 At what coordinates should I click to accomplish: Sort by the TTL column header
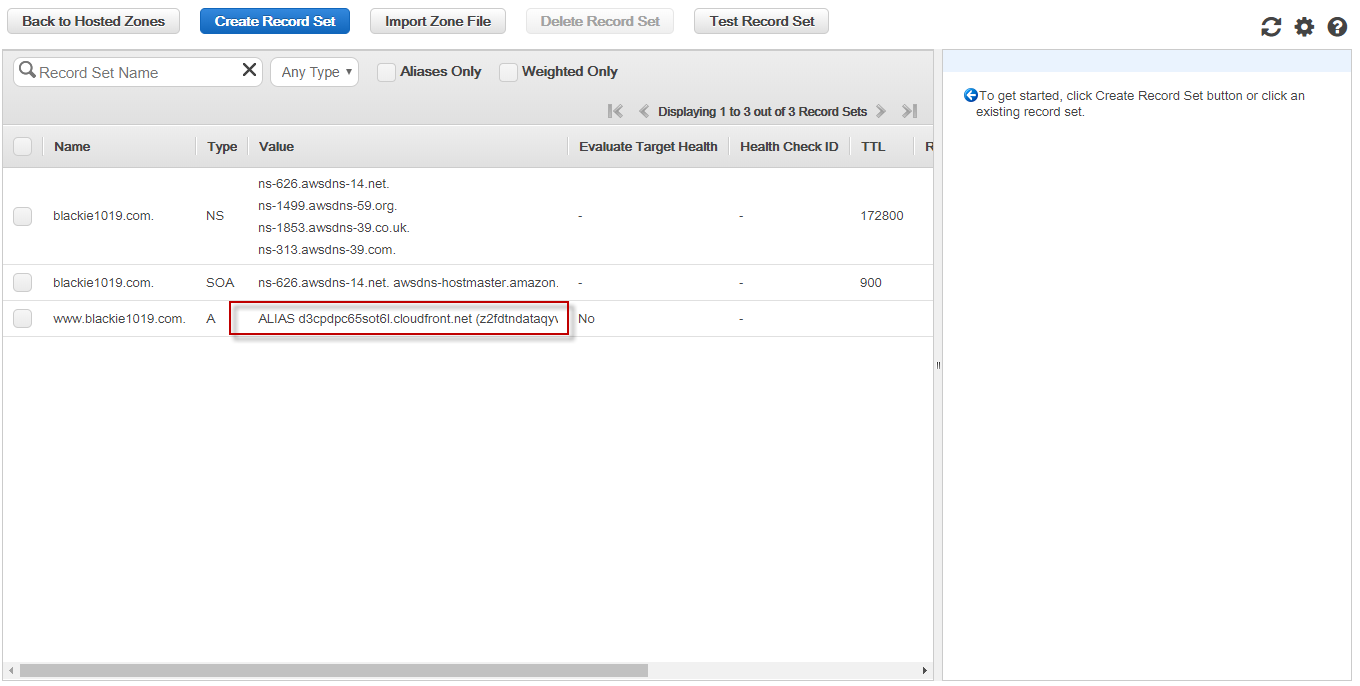tap(873, 147)
